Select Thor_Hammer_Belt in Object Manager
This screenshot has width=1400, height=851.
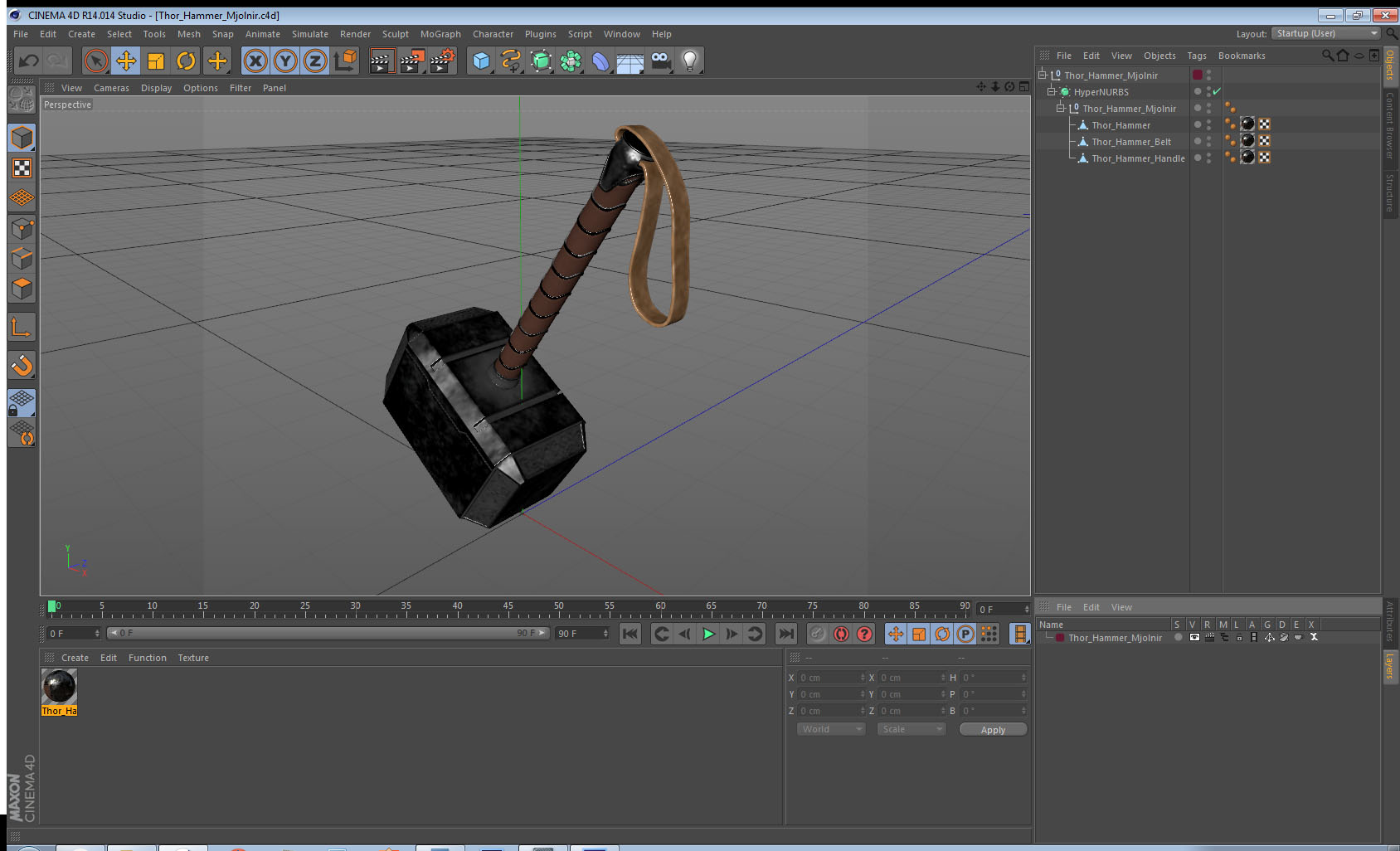(x=1131, y=142)
